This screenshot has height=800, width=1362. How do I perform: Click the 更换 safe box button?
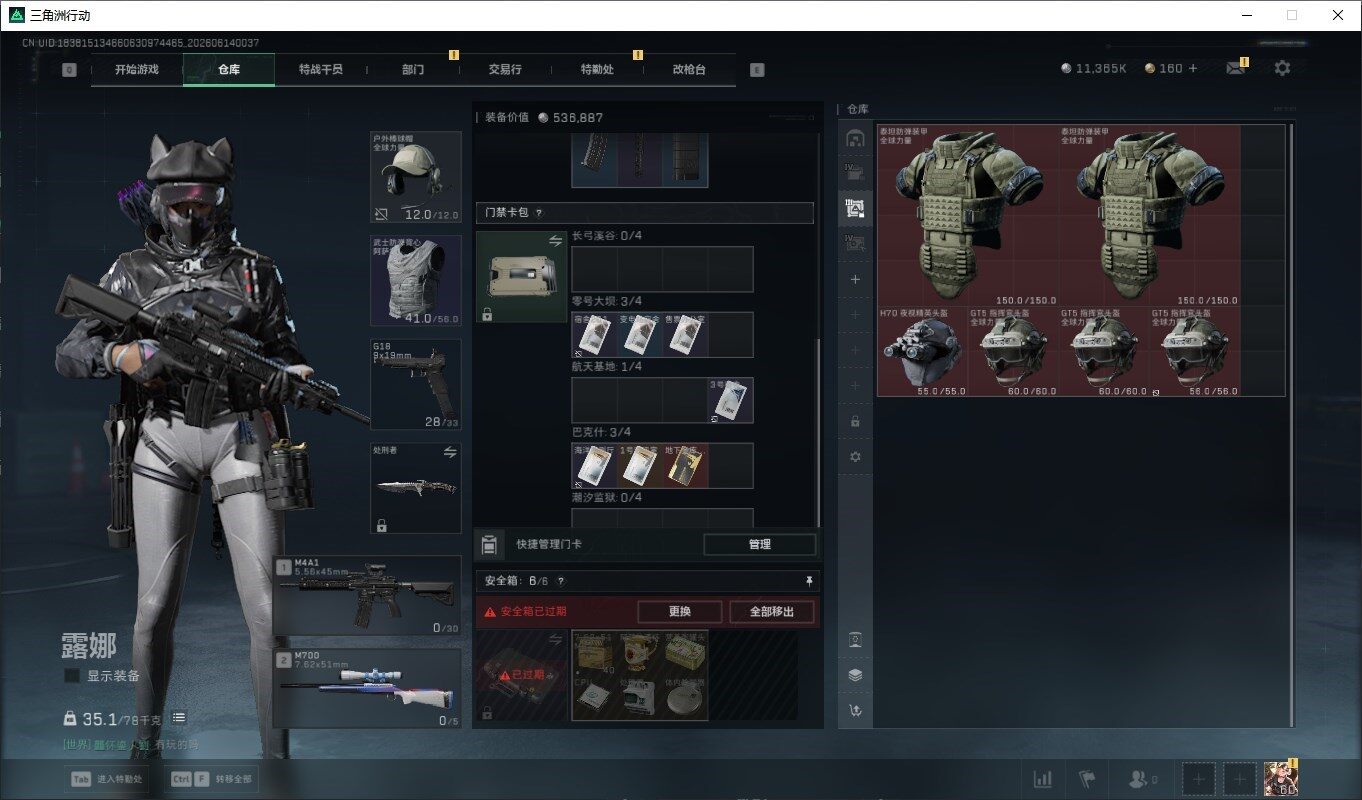click(x=680, y=612)
